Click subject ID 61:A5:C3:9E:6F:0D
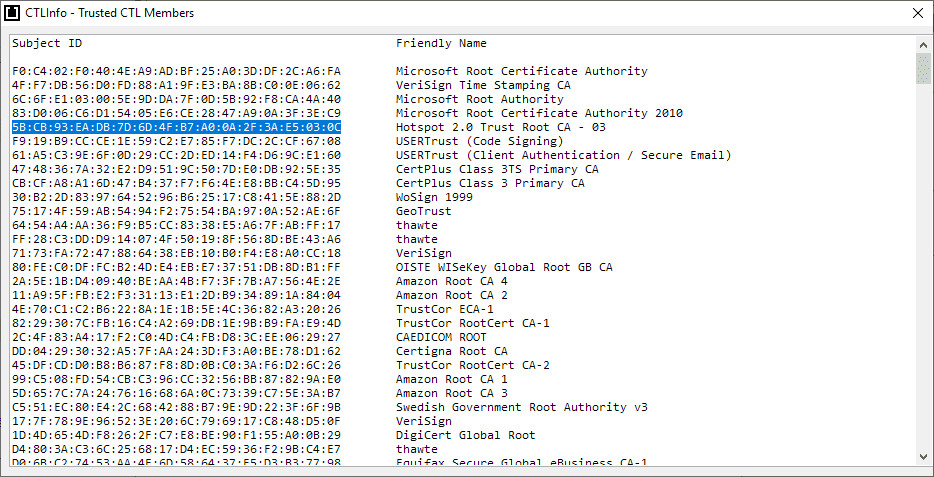 click(x=176, y=155)
